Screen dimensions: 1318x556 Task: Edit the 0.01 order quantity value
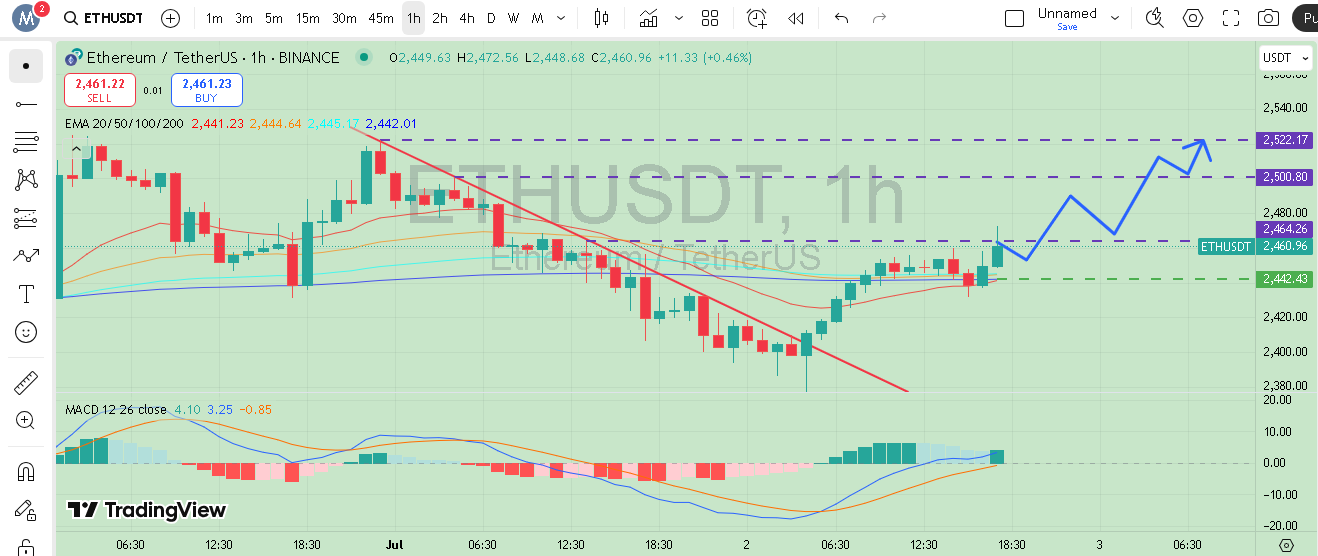click(153, 90)
